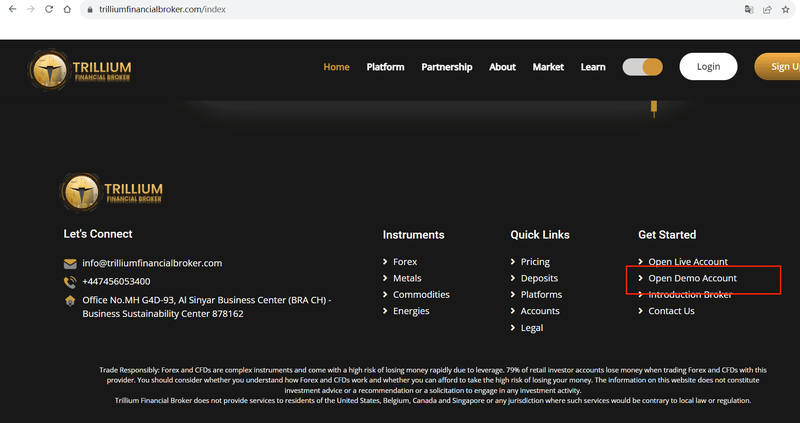Screen dimensions: 800x423
Task: Click the Trillium Financial Broker footer logo
Action: click(111, 192)
